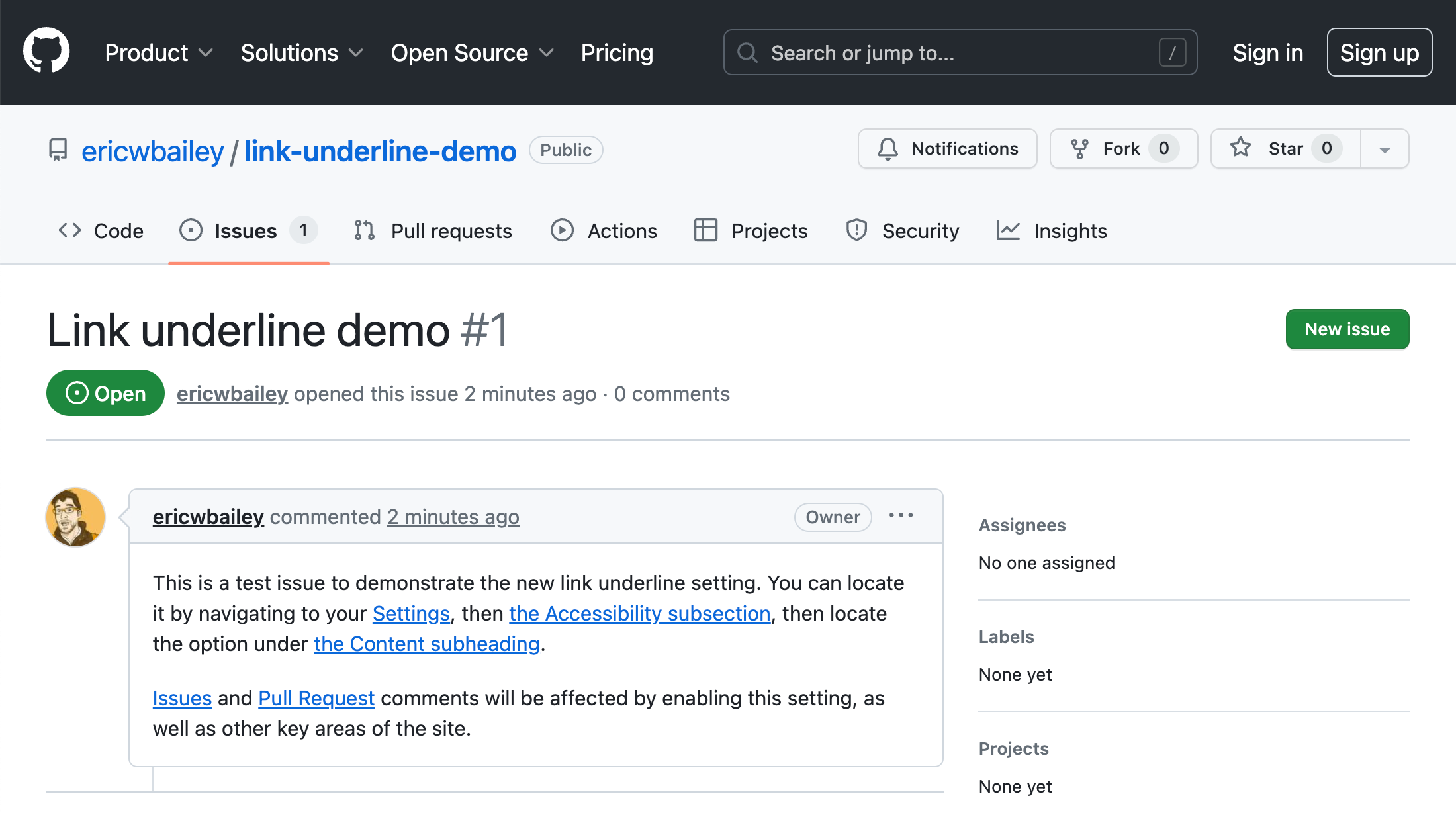Click the Projects sidebar heading

pyautogui.click(x=1013, y=749)
